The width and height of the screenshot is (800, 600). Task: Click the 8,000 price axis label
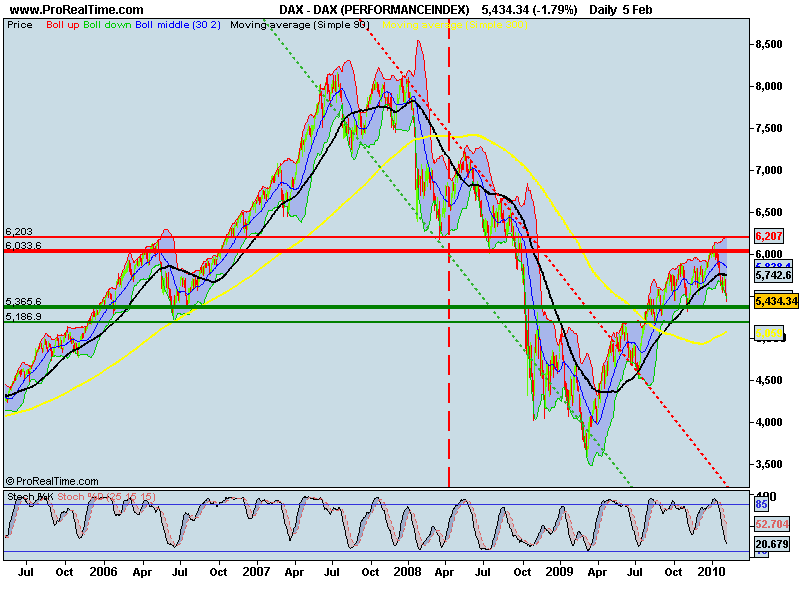click(768, 86)
